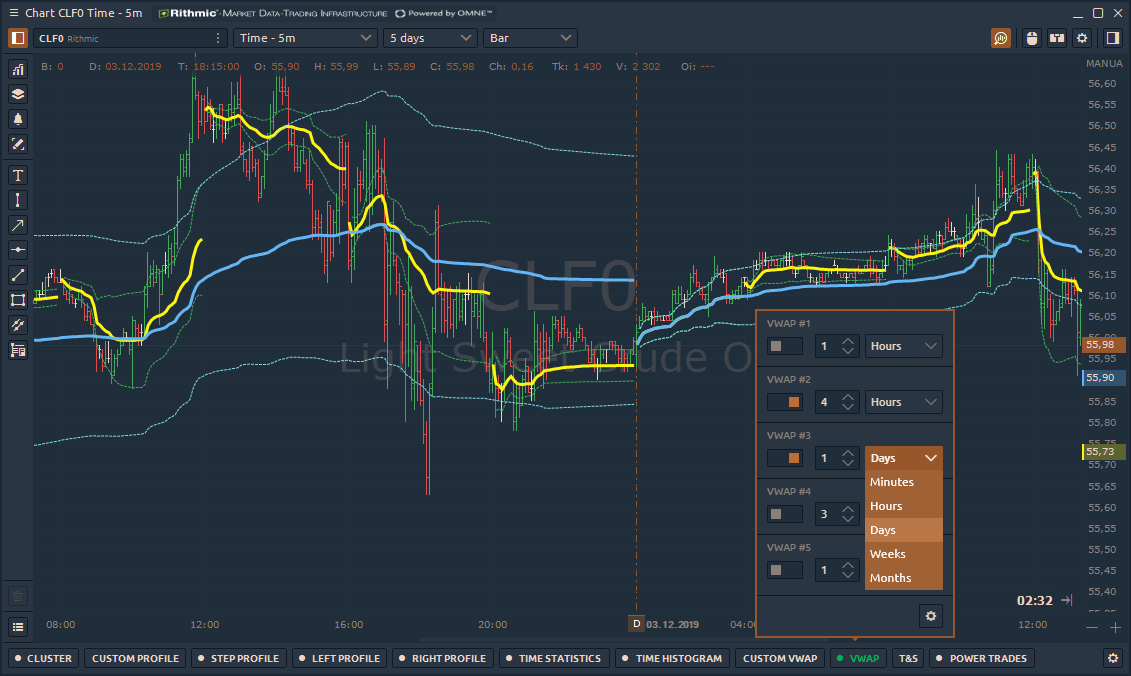Click the CLF0 symbol input field
Screen dimensions: 1131x676
tap(120, 38)
